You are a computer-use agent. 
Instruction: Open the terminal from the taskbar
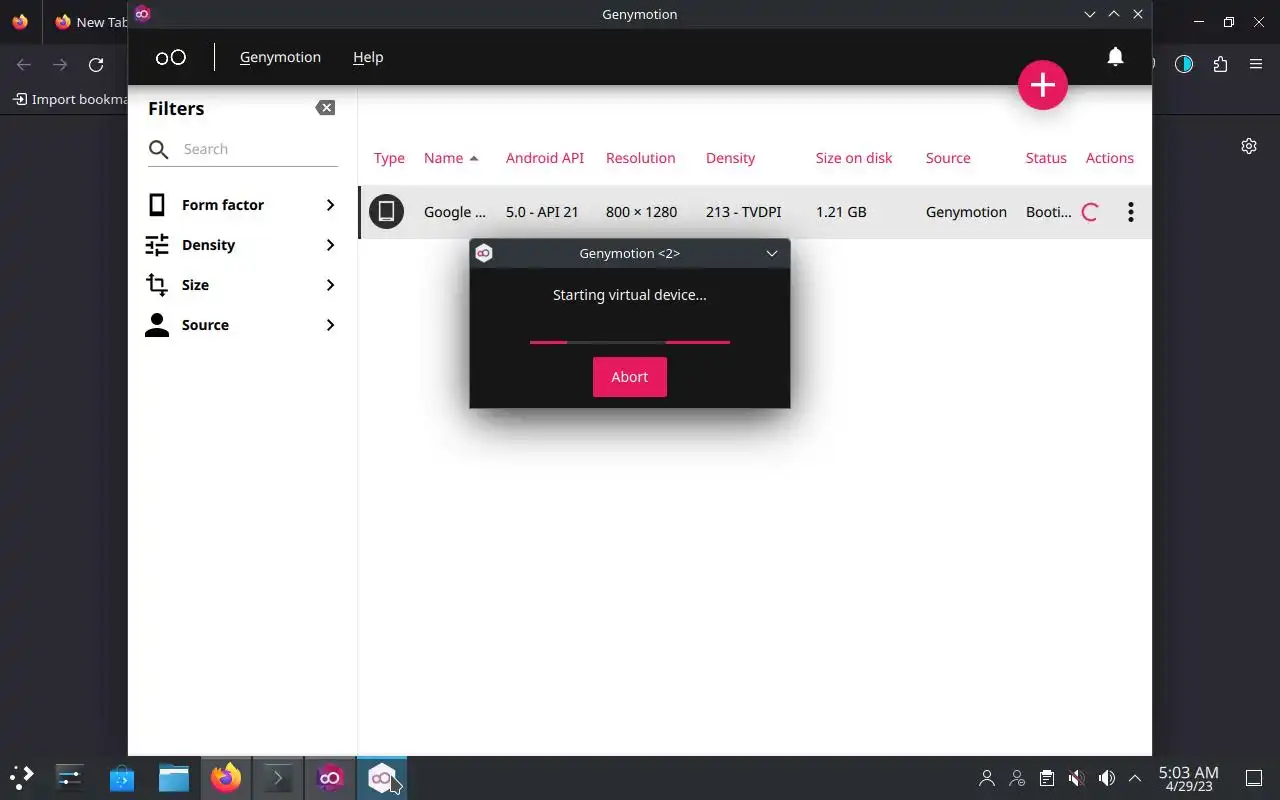point(277,777)
